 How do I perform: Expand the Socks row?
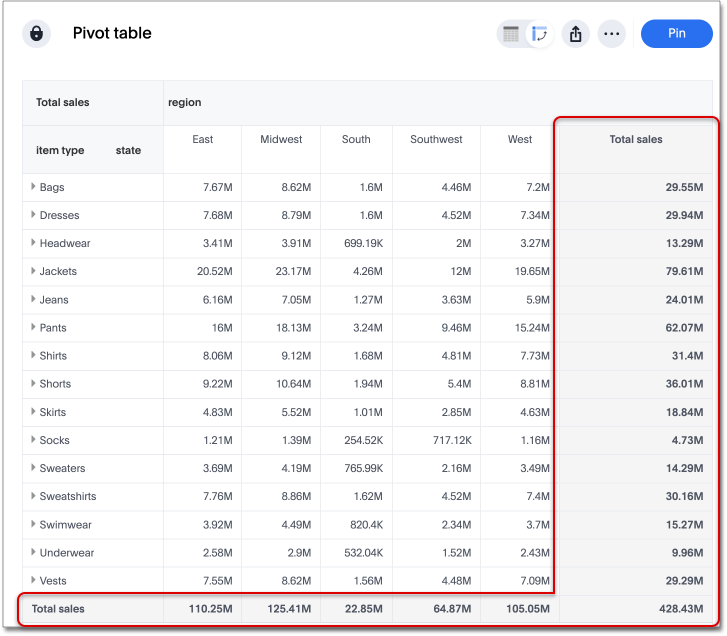point(33,440)
